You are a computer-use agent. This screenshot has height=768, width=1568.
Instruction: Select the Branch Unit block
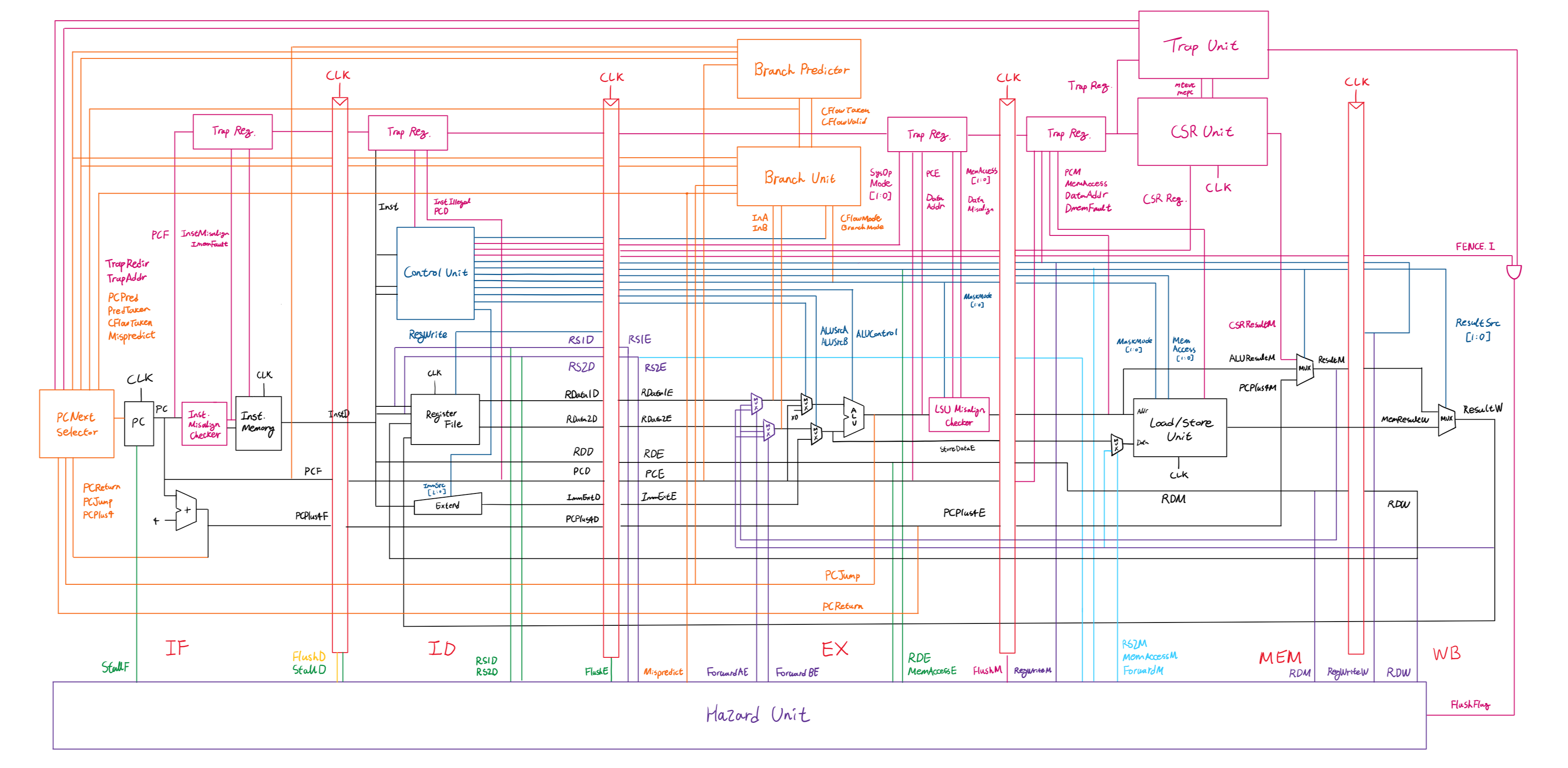[x=799, y=177]
